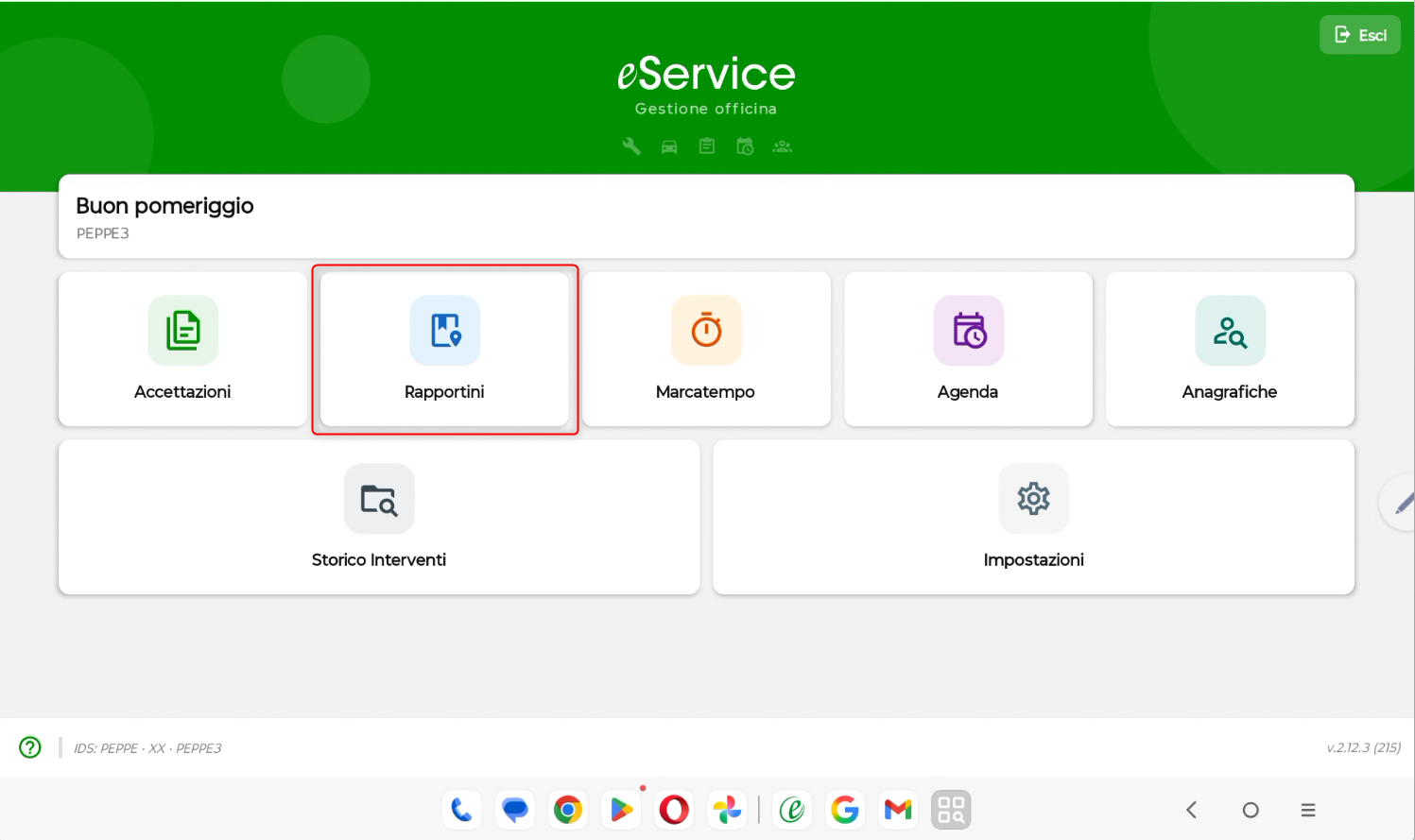Open the Anagrafiche tile
The height and width of the screenshot is (840, 1415).
pos(1230,349)
